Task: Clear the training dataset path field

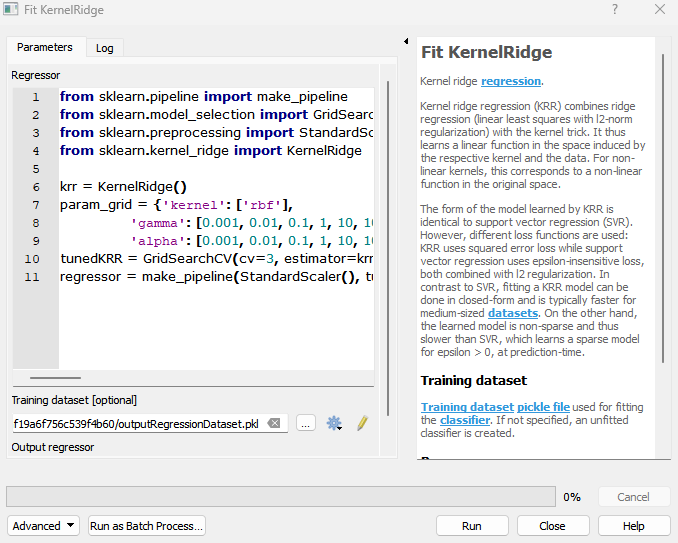Action: click(274, 423)
